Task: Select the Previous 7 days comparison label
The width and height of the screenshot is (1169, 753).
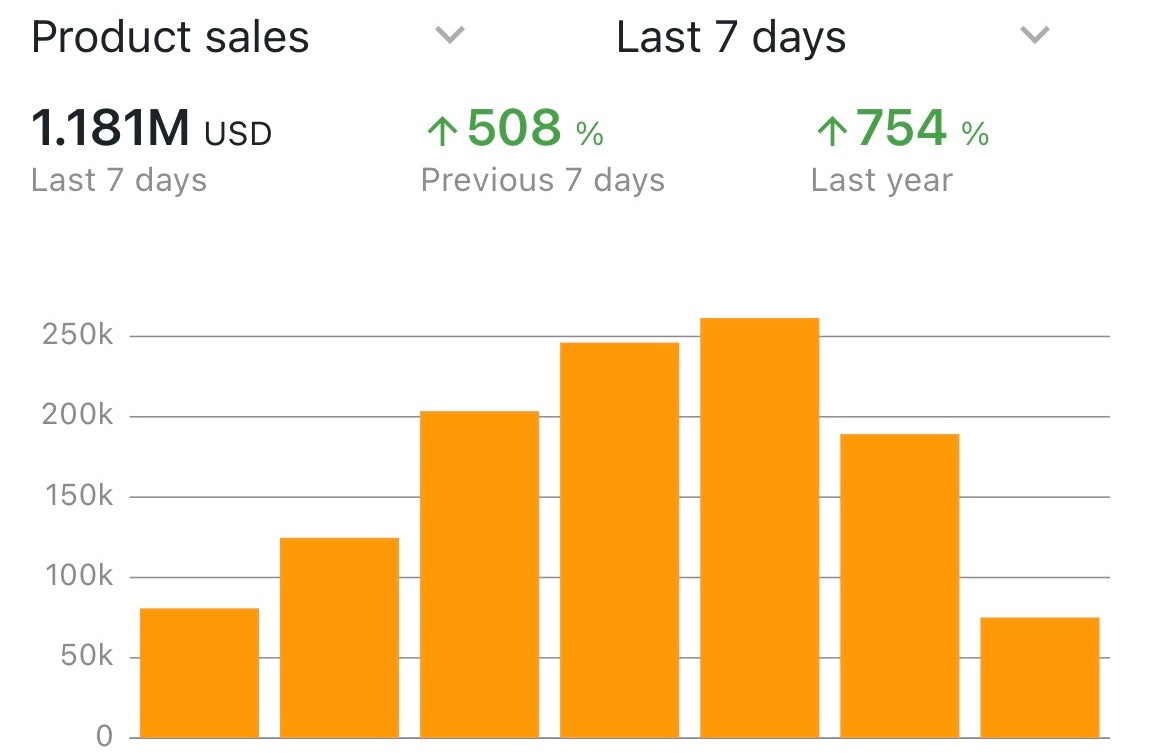Action: (x=543, y=180)
